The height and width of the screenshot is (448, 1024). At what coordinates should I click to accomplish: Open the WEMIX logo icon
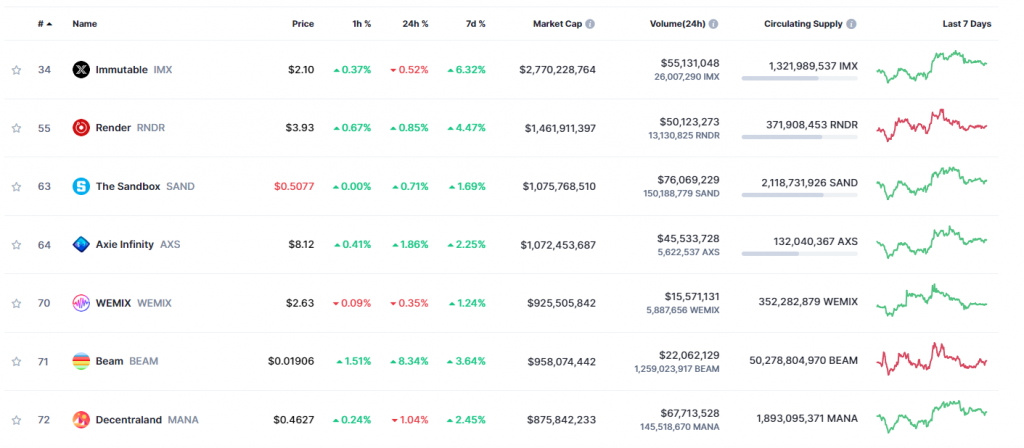coord(81,303)
